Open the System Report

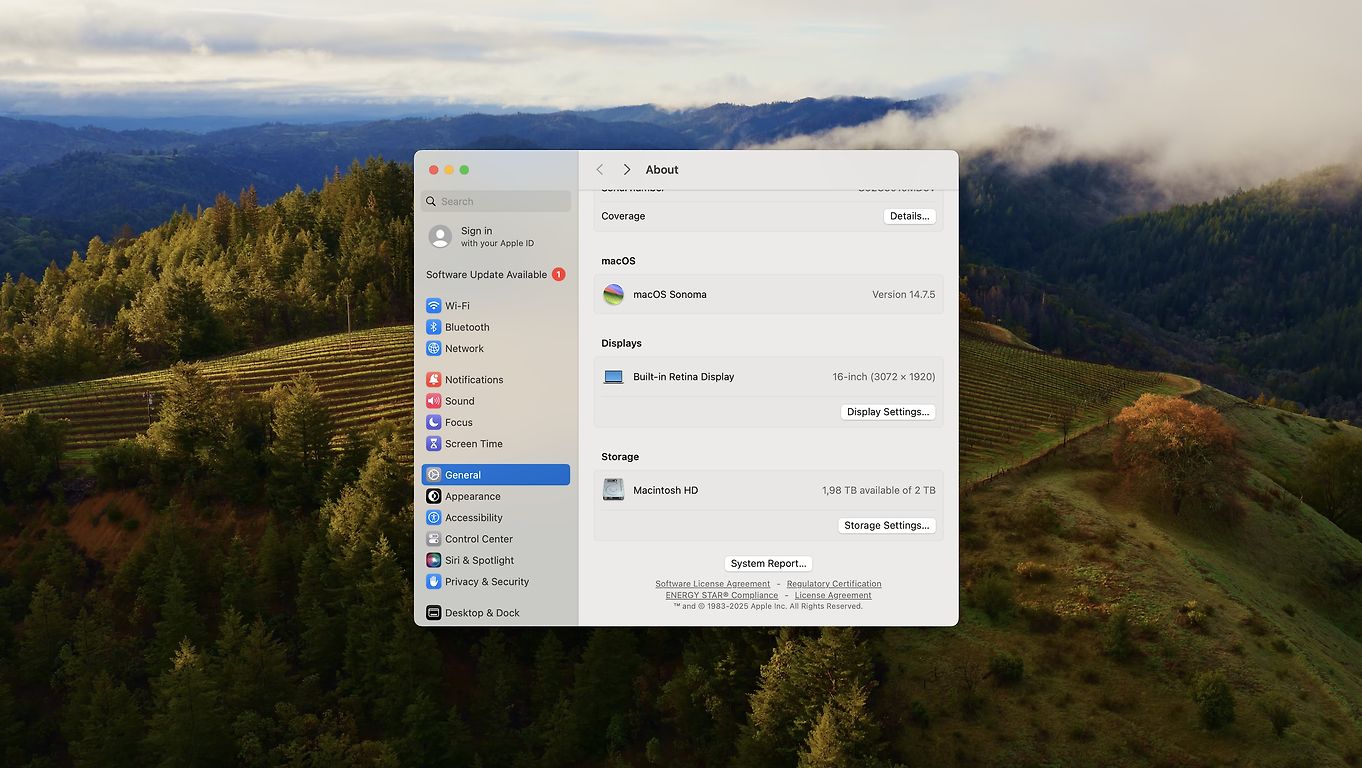click(768, 564)
